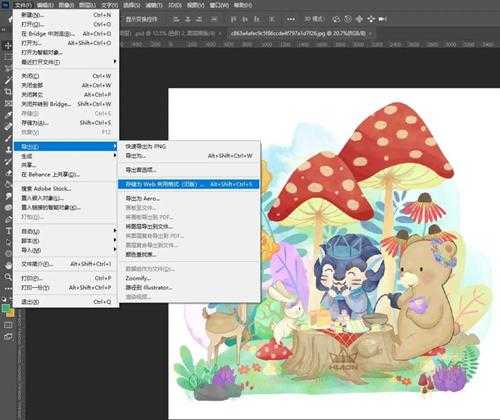Click the horizontal ruler above the canvas
500x420 pixels.
coord(309,44)
